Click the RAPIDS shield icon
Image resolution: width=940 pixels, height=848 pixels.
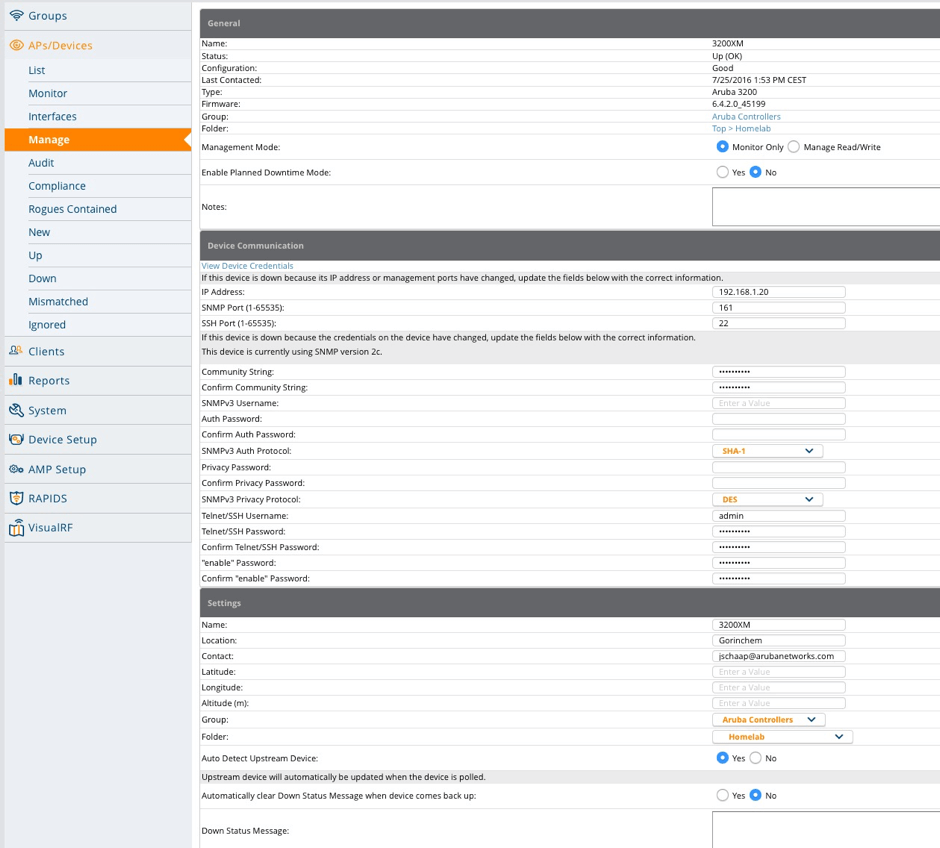coord(16,498)
